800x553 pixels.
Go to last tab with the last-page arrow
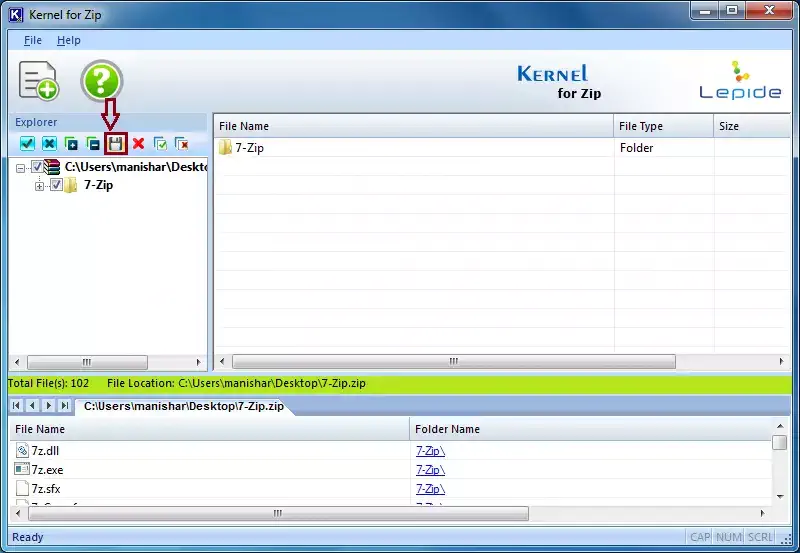65,406
